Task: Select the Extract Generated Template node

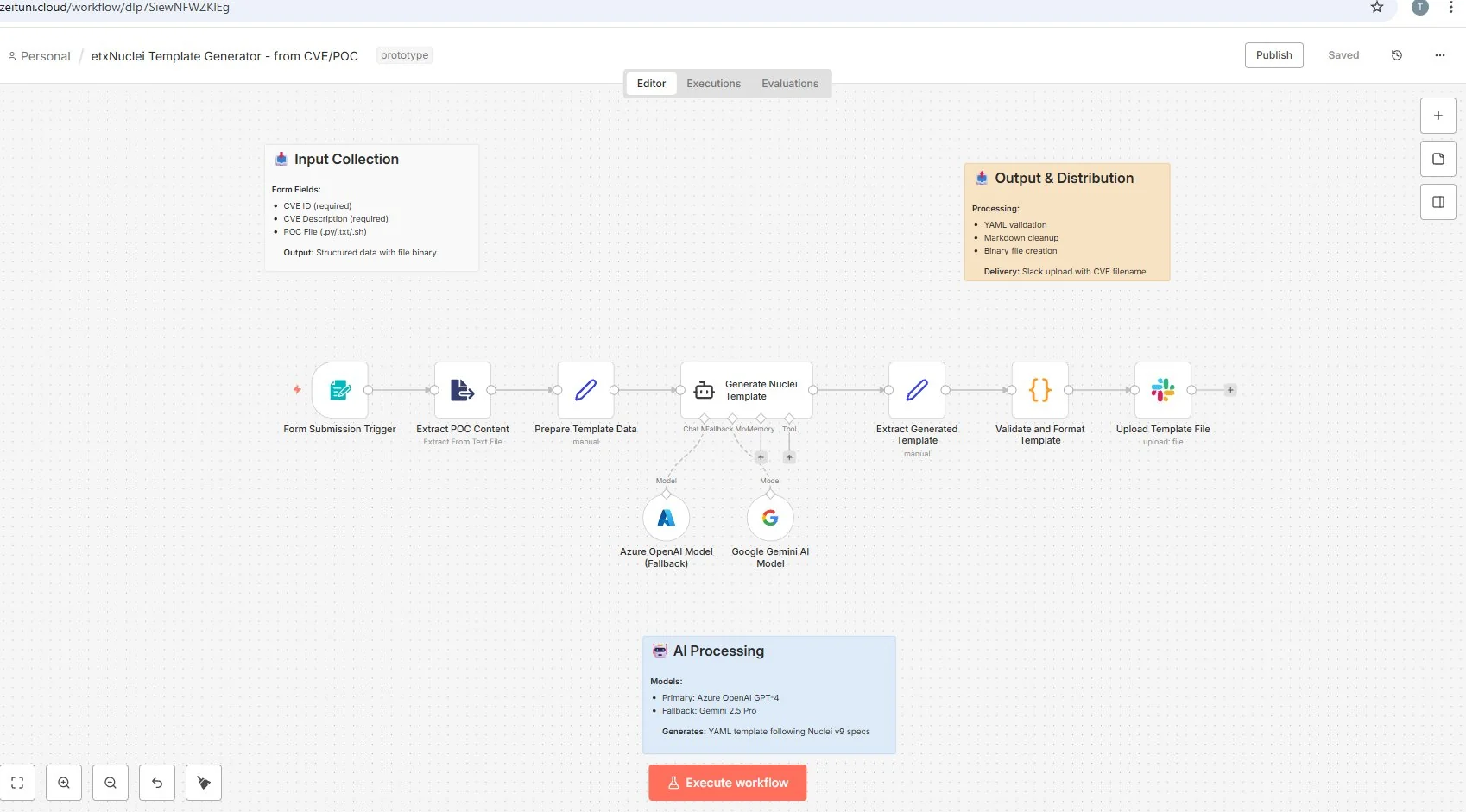Action: [916, 390]
